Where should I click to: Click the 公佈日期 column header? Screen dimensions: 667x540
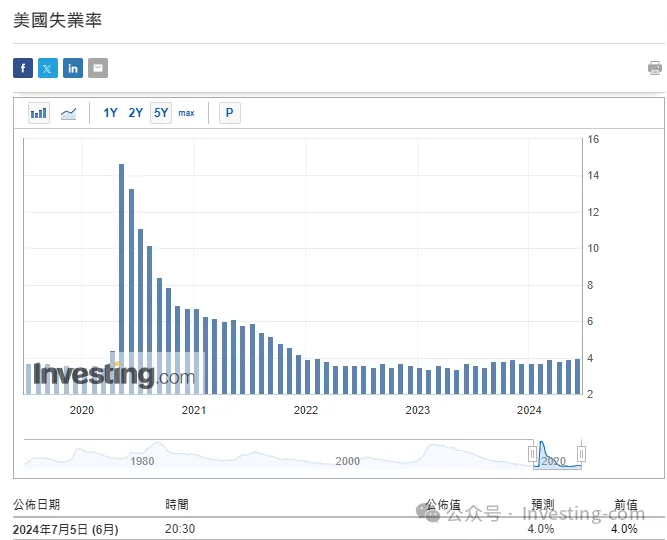point(36,505)
